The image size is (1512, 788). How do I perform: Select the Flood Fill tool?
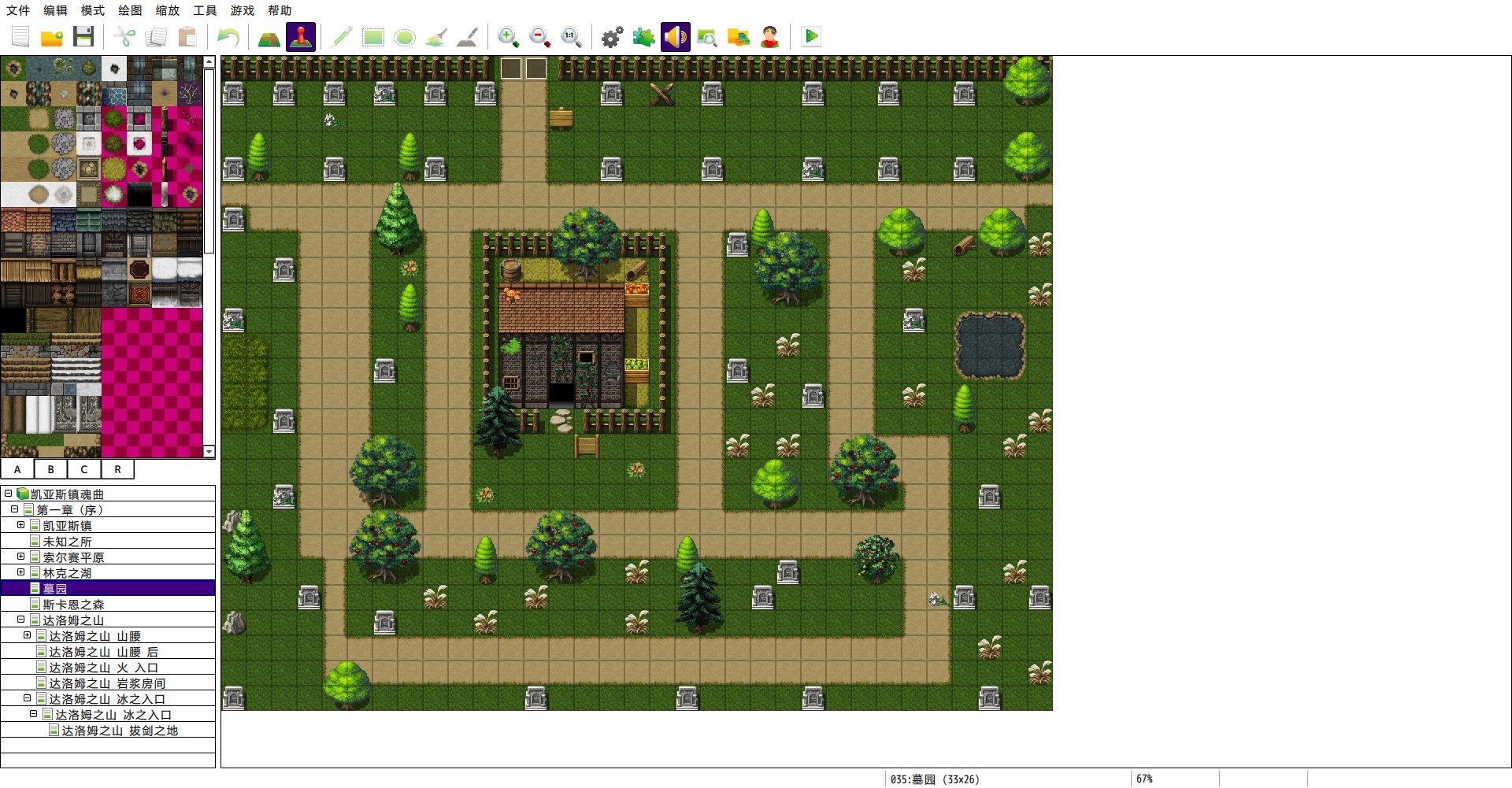point(436,37)
